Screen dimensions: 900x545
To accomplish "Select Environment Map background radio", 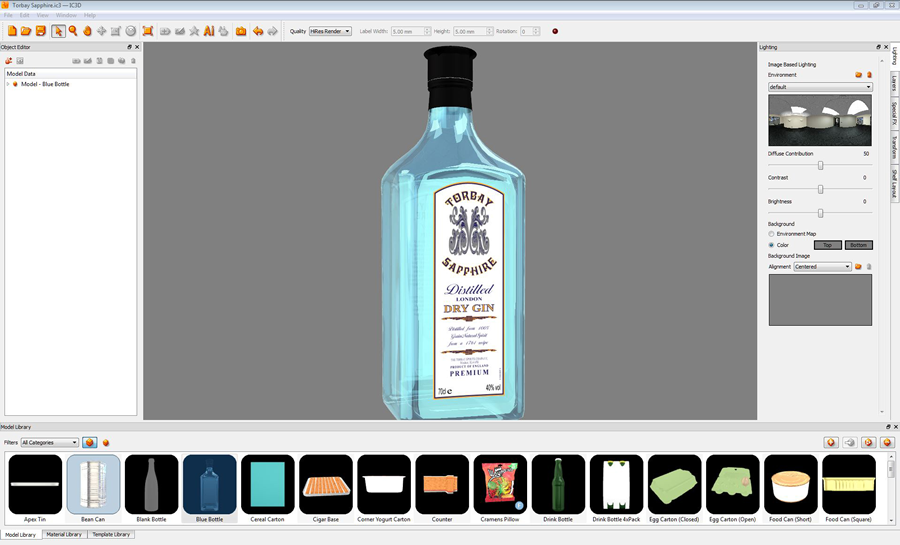I will pyautogui.click(x=771, y=234).
